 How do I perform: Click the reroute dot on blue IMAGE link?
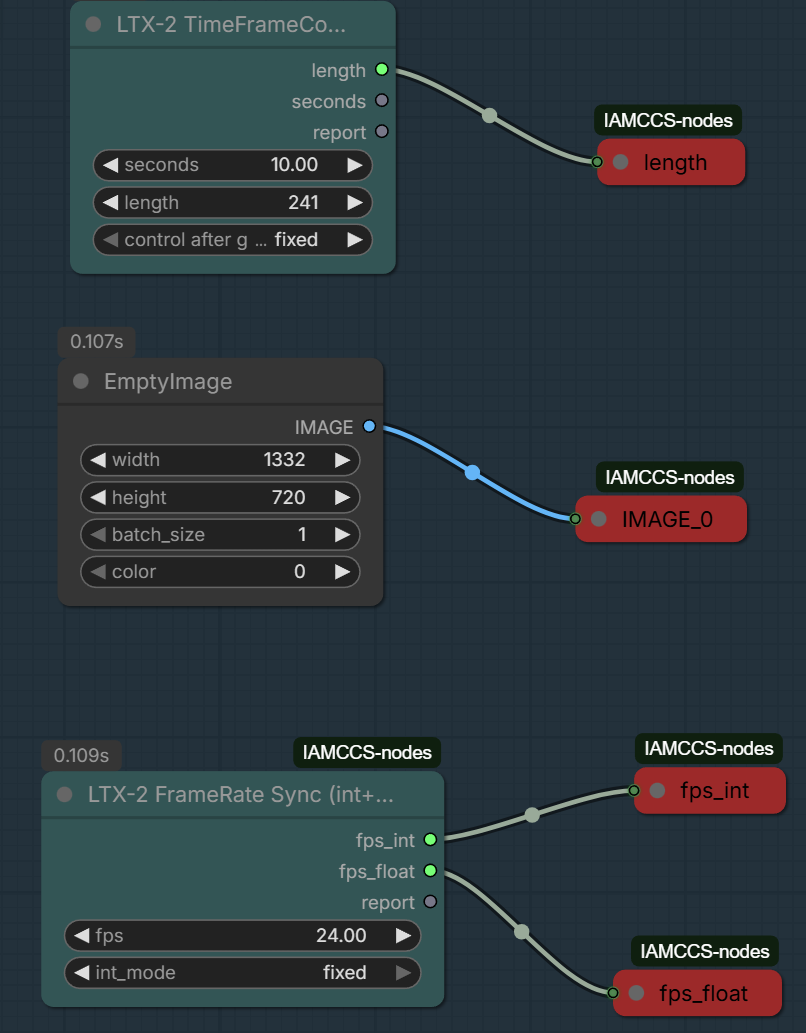tap(472, 472)
